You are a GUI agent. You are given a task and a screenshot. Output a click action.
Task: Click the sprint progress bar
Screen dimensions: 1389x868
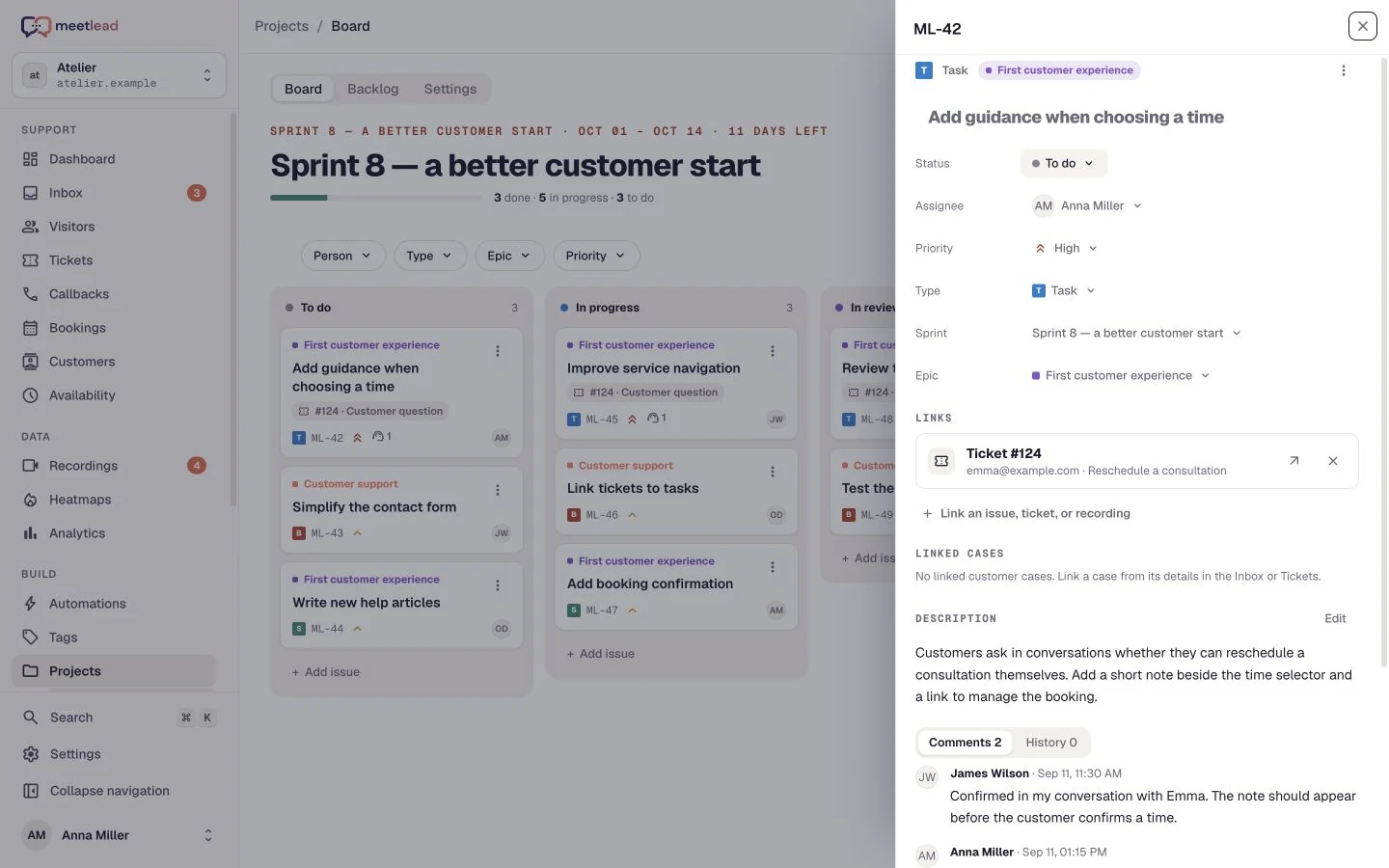376,198
